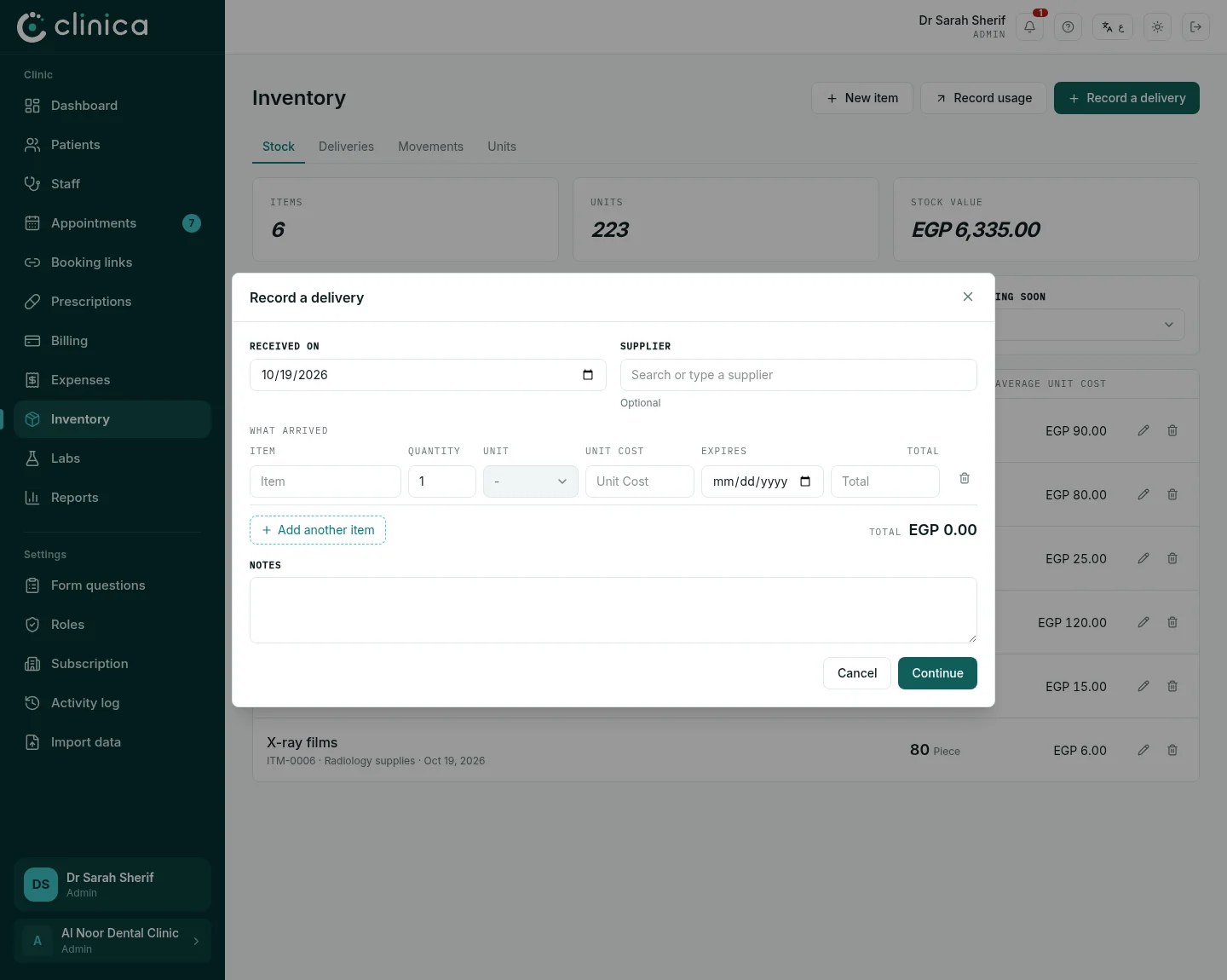Switch to the Deliveries tab
The image size is (1227, 980).
point(346,147)
